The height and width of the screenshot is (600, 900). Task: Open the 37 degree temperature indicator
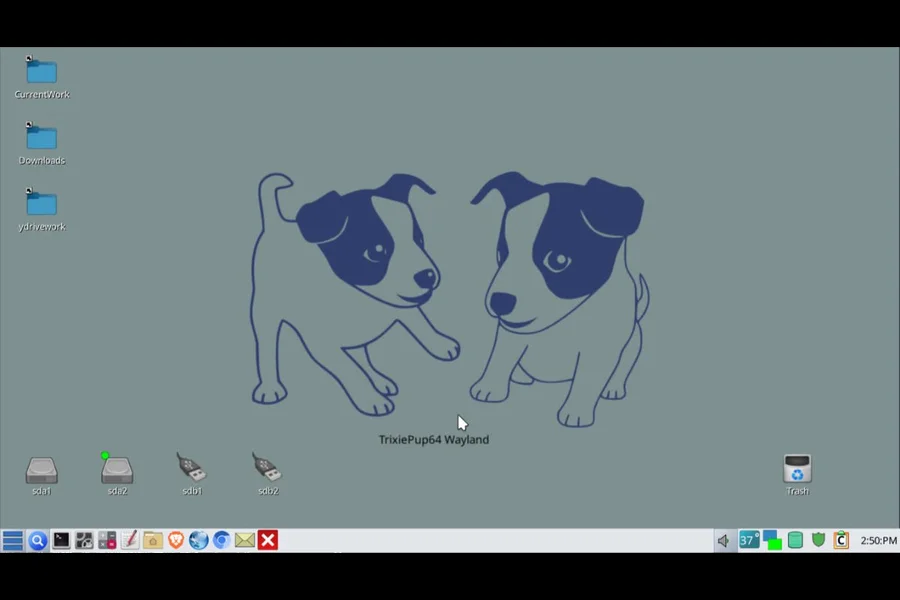coord(748,540)
